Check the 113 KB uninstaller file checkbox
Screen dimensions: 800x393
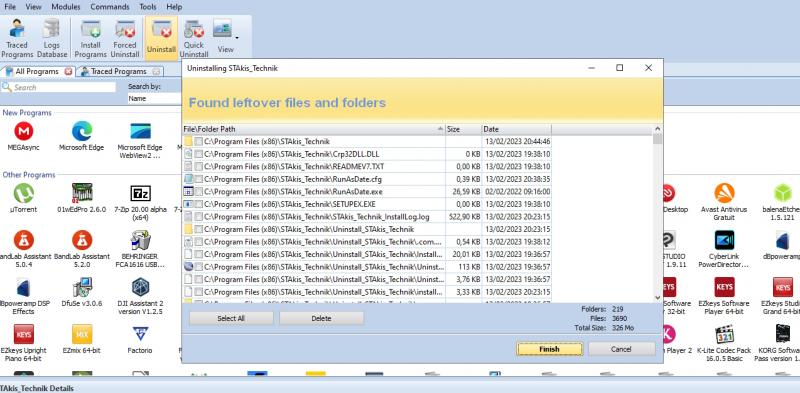click(x=198, y=266)
